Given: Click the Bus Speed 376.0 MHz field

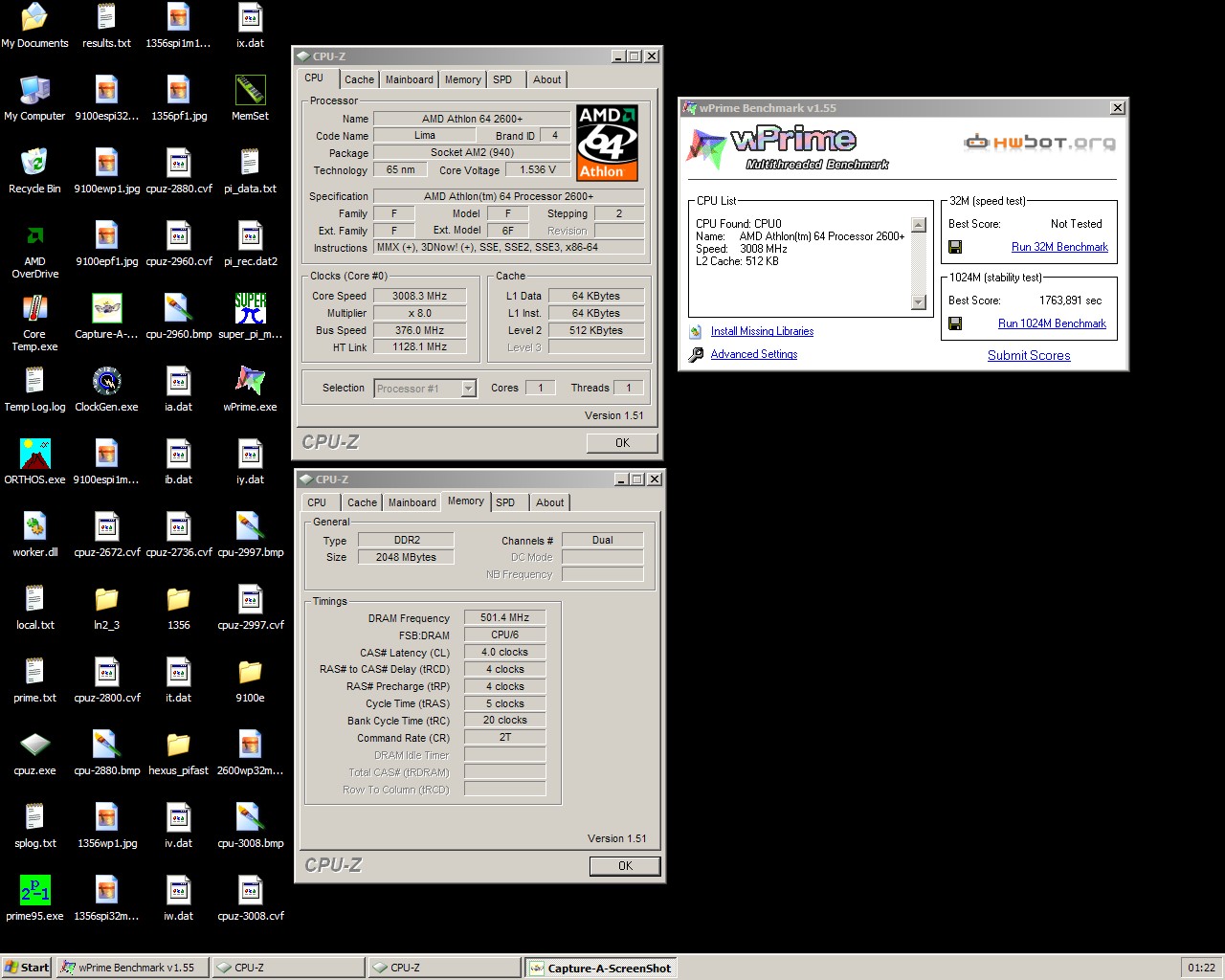Looking at the screenshot, I should (x=419, y=330).
